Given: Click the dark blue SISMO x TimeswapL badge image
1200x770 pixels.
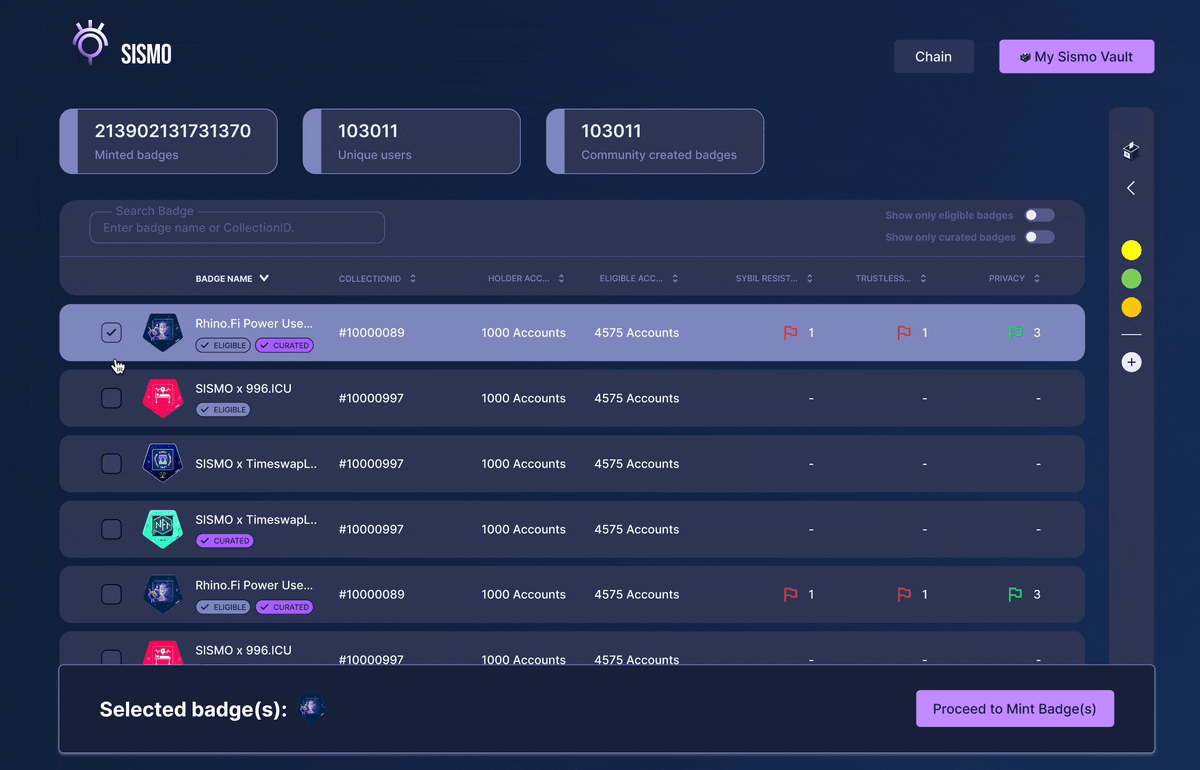Looking at the screenshot, I should pyautogui.click(x=162, y=463).
